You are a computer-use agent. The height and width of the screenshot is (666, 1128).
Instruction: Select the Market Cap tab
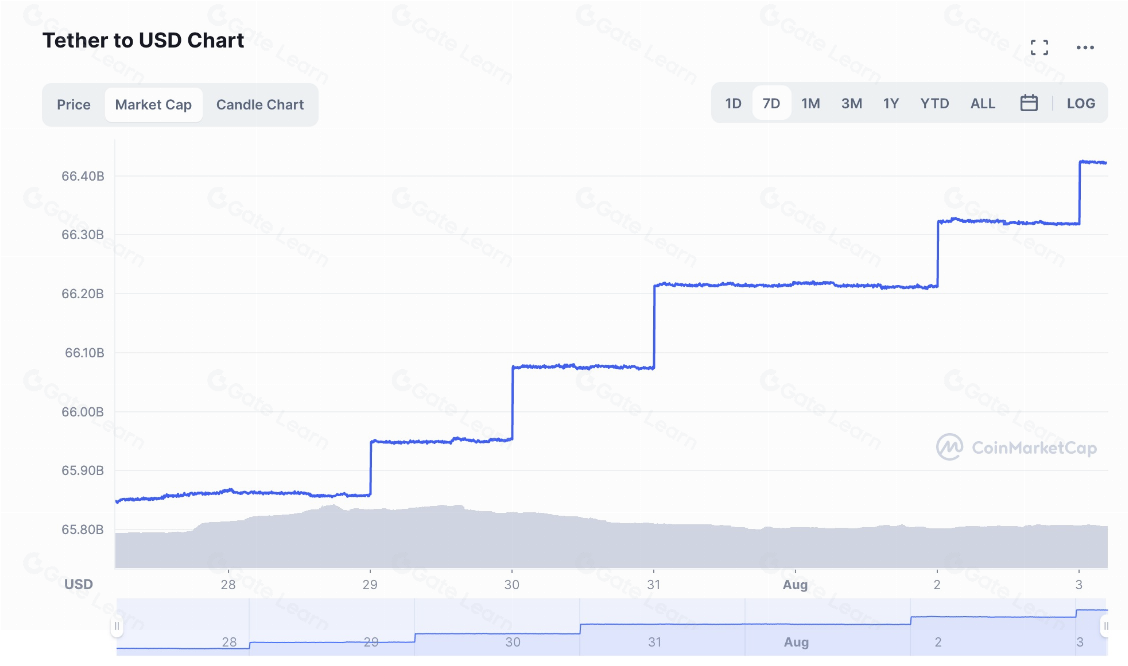(x=153, y=104)
